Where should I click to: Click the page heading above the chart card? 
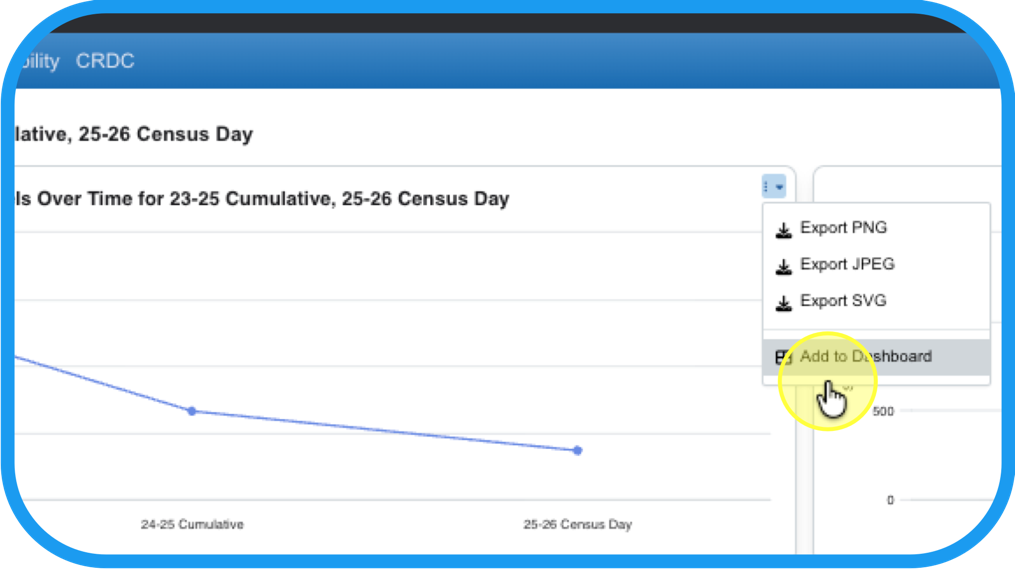(x=133, y=134)
